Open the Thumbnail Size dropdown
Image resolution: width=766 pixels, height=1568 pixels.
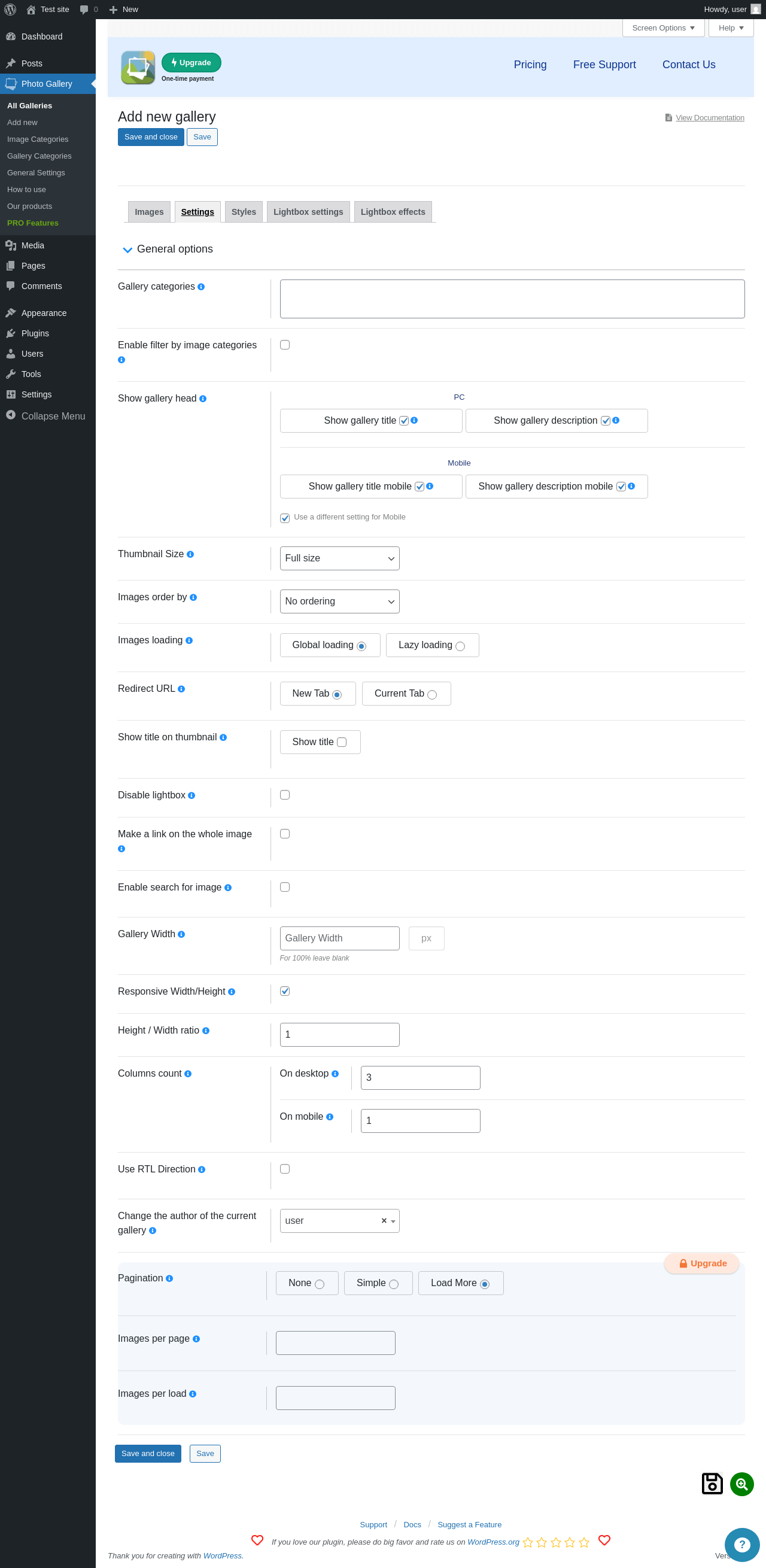coord(339,558)
